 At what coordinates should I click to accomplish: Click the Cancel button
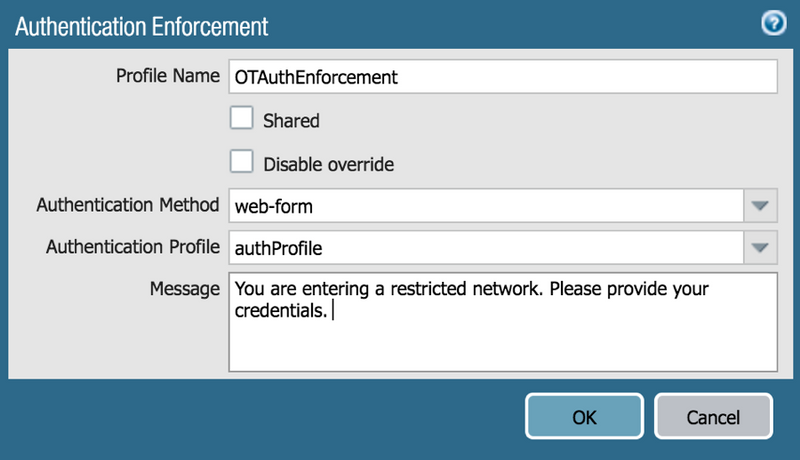pos(713,417)
